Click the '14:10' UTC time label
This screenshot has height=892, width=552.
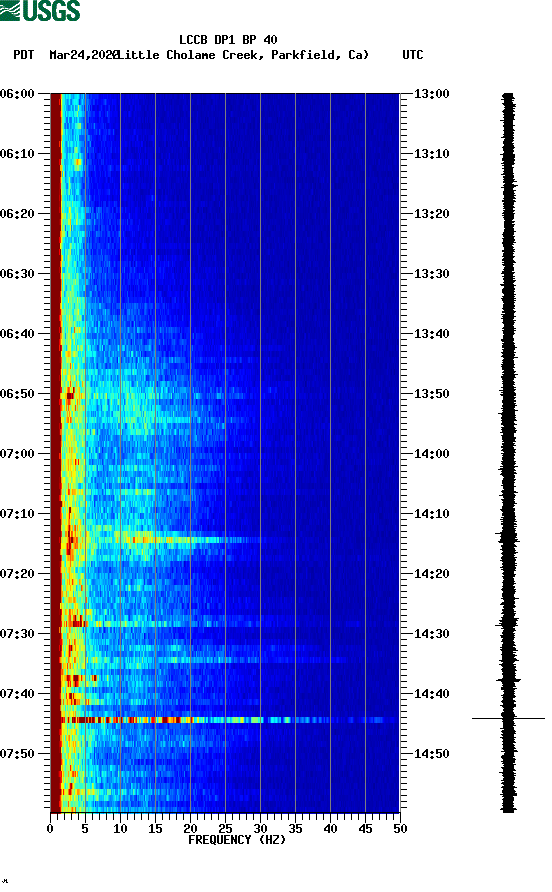pos(431,514)
